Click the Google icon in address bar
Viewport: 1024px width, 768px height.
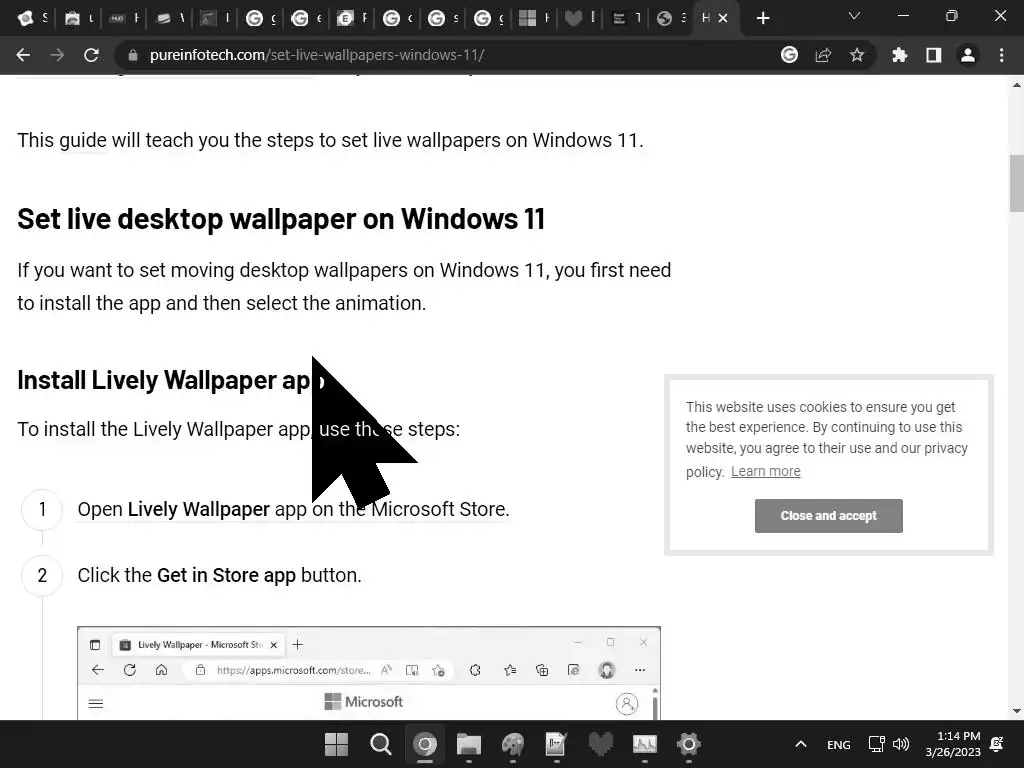(790, 55)
